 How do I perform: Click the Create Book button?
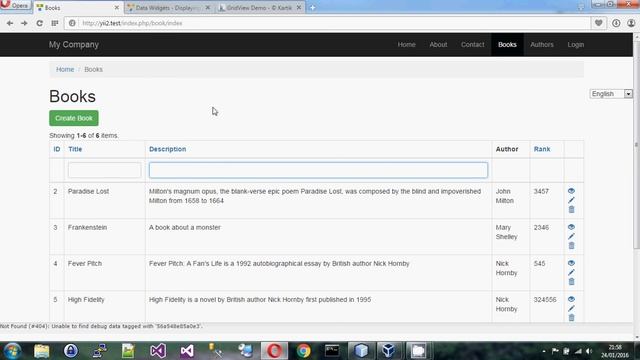[74, 118]
